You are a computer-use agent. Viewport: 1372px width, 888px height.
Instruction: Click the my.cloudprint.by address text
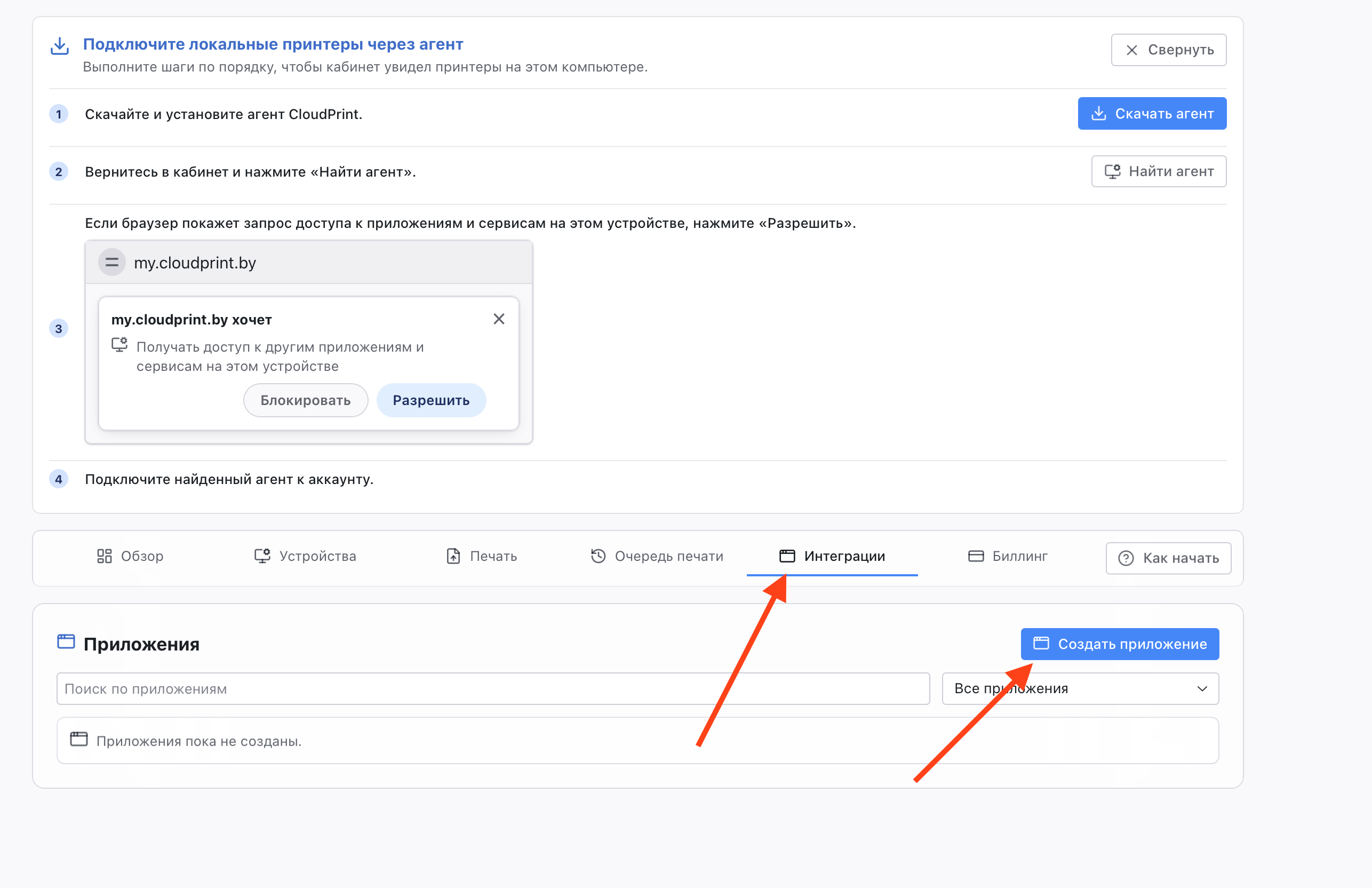point(195,263)
